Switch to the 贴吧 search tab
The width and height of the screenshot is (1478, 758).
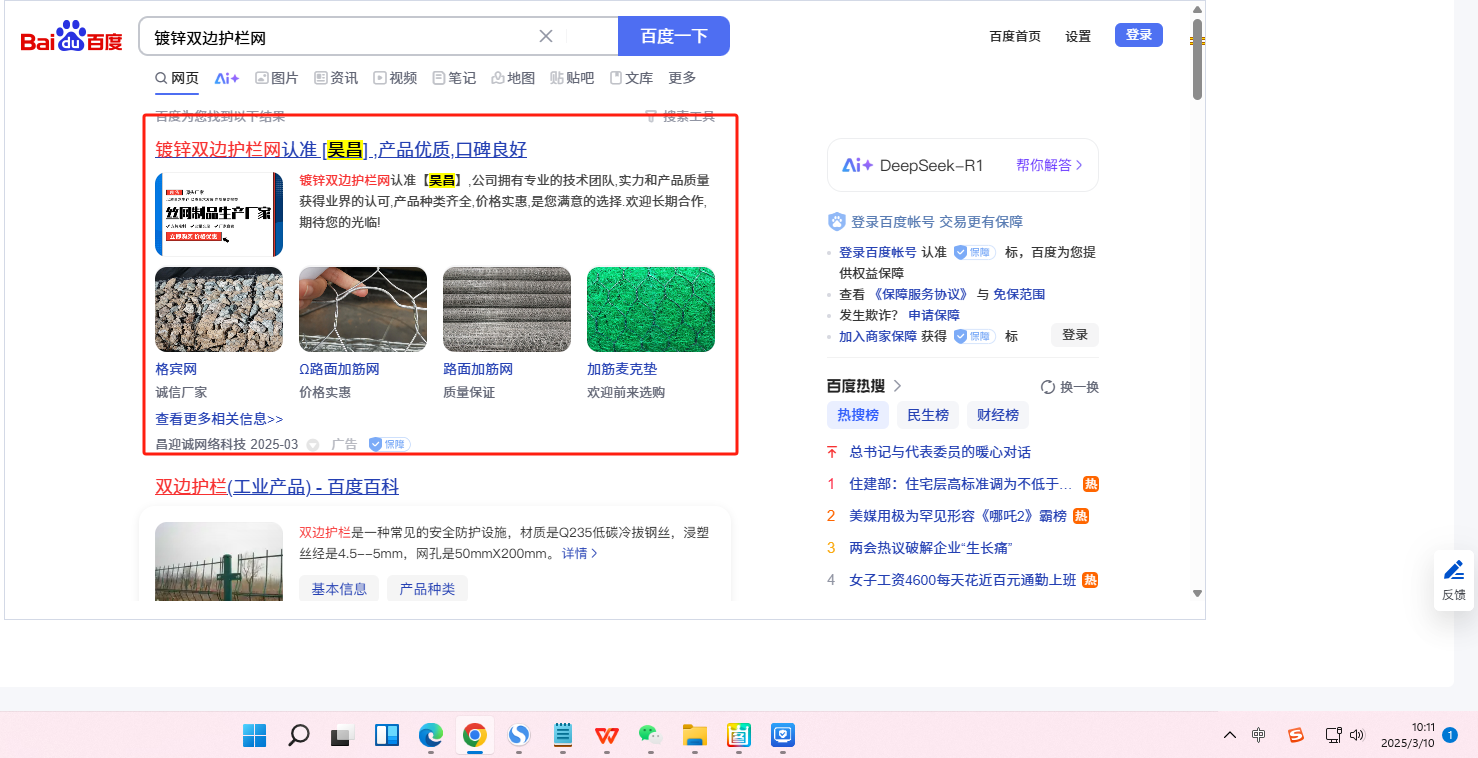572,78
